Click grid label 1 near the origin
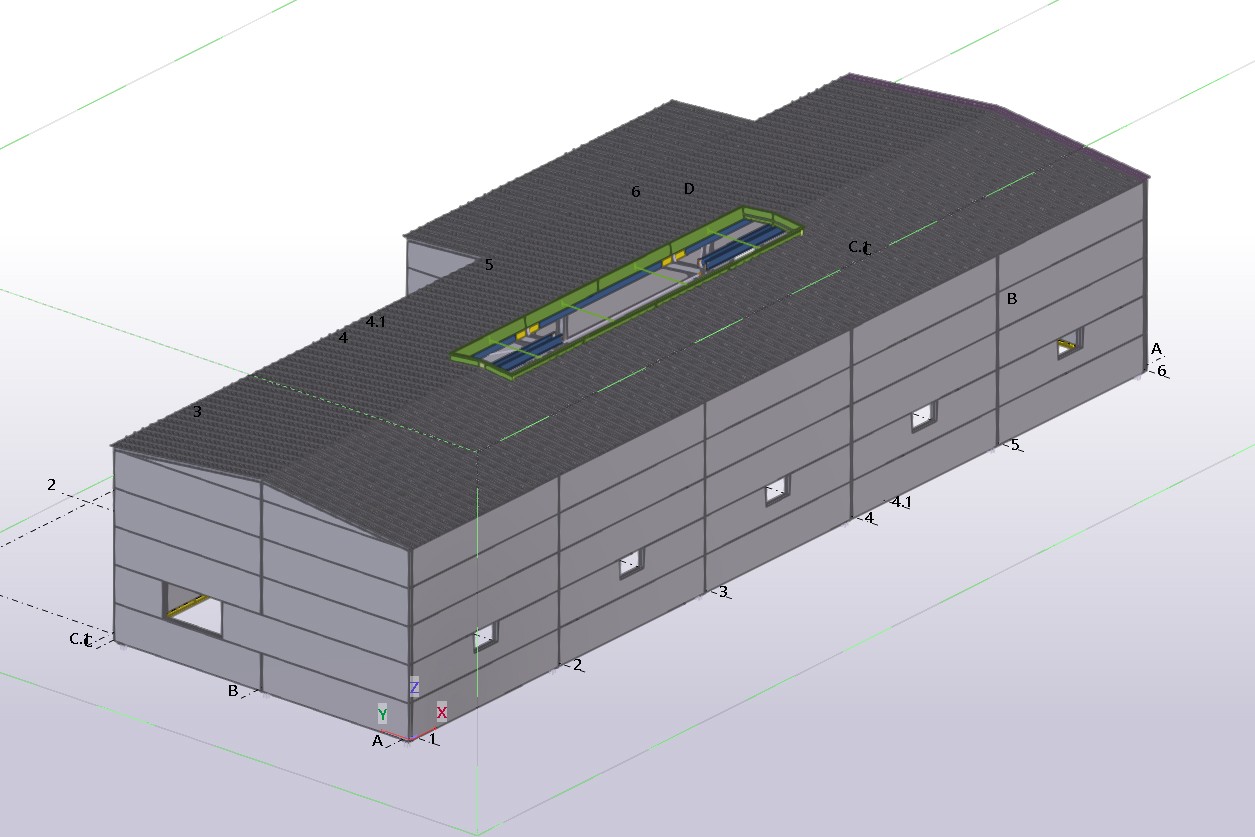 pyautogui.click(x=433, y=739)
